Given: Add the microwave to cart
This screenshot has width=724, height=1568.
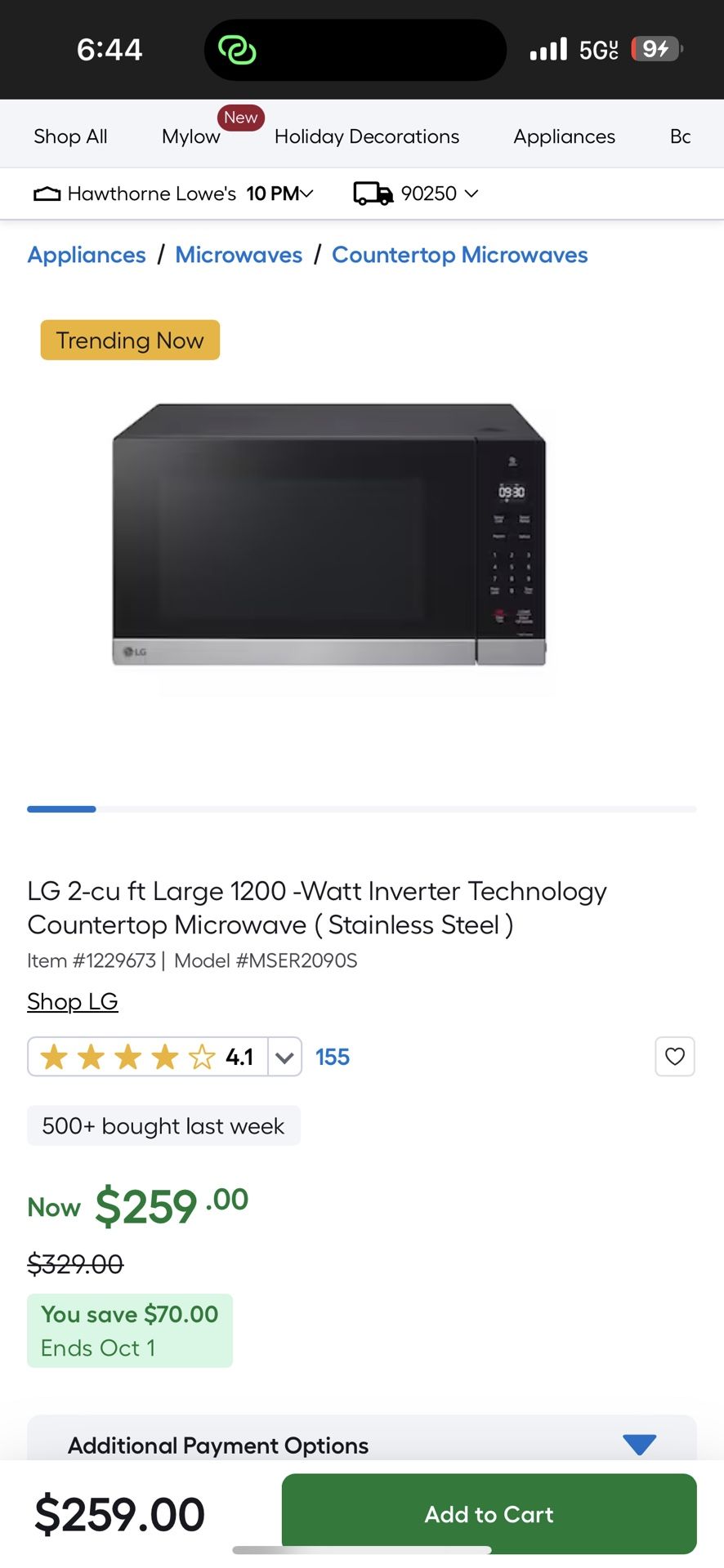Looking at the screenshot, I should (x=489, y=1514).
